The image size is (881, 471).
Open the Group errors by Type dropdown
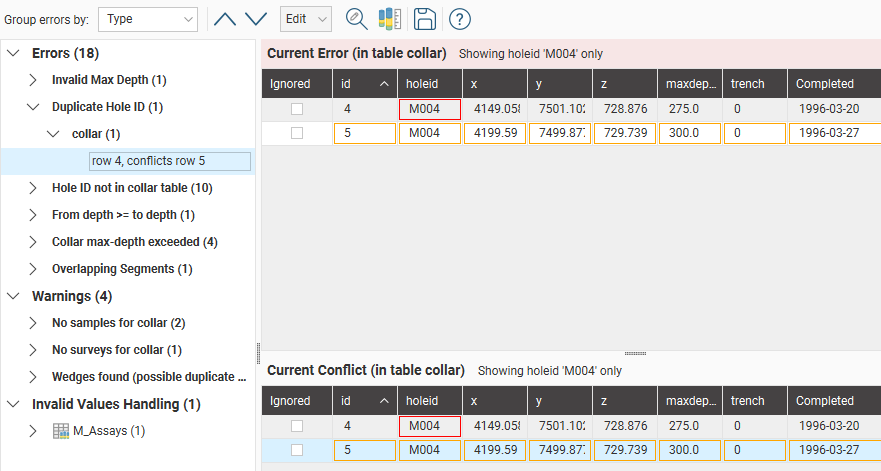click(x=149, y=19)
